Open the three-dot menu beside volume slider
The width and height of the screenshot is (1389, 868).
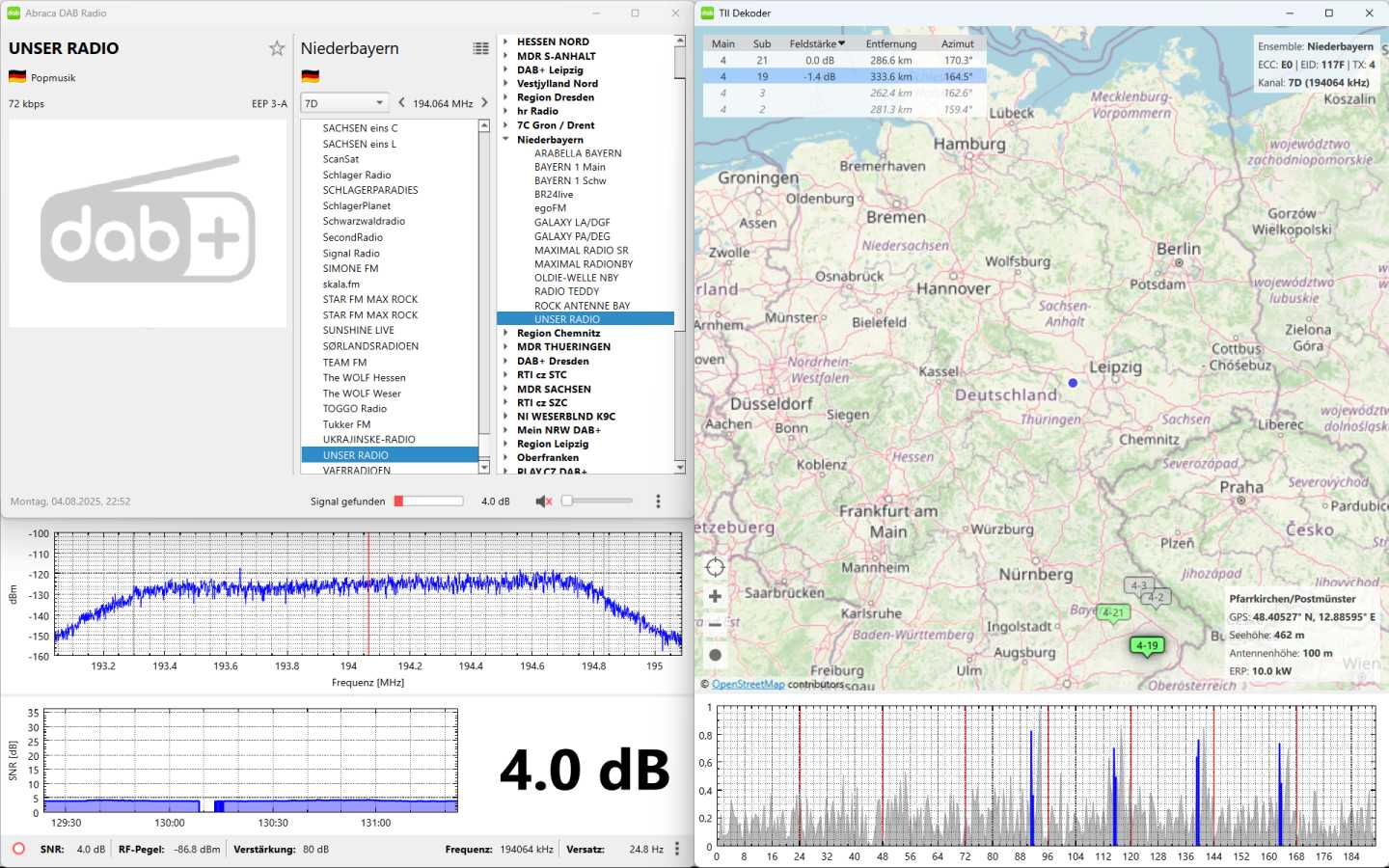pos(658,502)
